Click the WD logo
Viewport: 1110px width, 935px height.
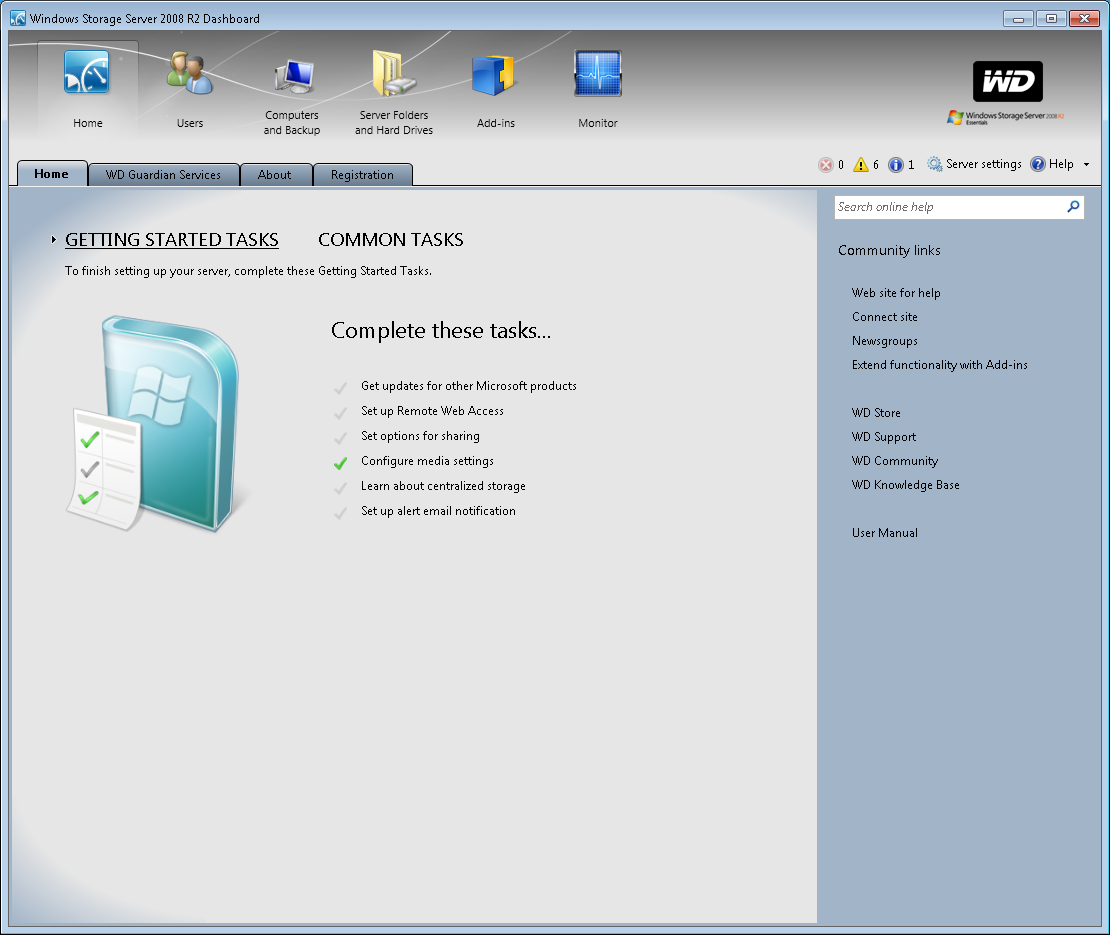tap(1007, 81)
